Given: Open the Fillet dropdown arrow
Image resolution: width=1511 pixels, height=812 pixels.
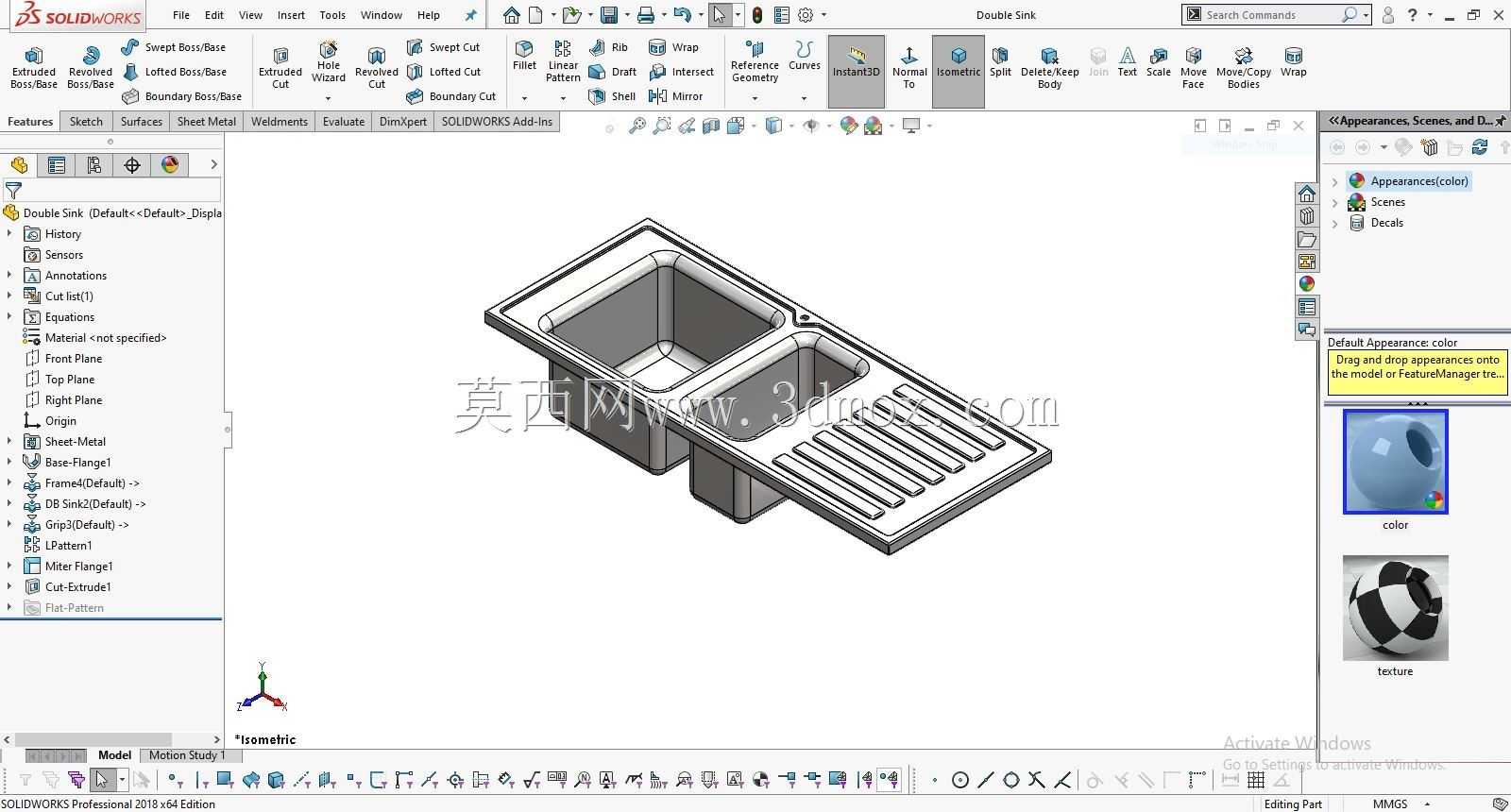Looking at the screenshot, I should (524, 98).
